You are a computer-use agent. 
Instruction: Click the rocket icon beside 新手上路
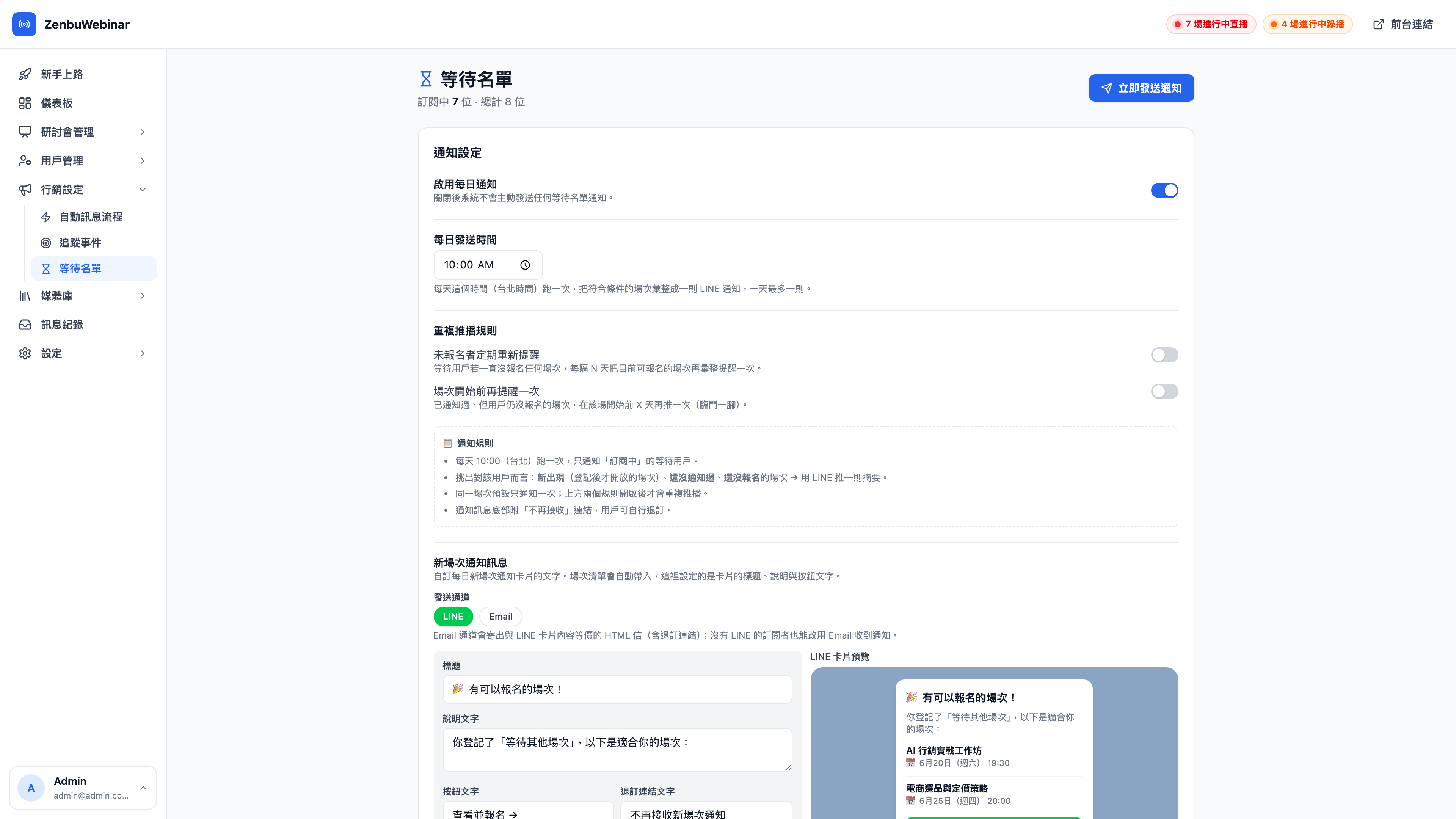coord(25,74)
